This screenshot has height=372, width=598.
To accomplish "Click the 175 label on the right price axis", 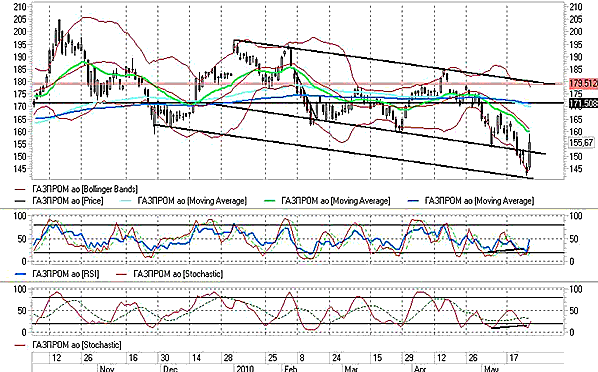I will pyautogui.click(x=576, y=93).
